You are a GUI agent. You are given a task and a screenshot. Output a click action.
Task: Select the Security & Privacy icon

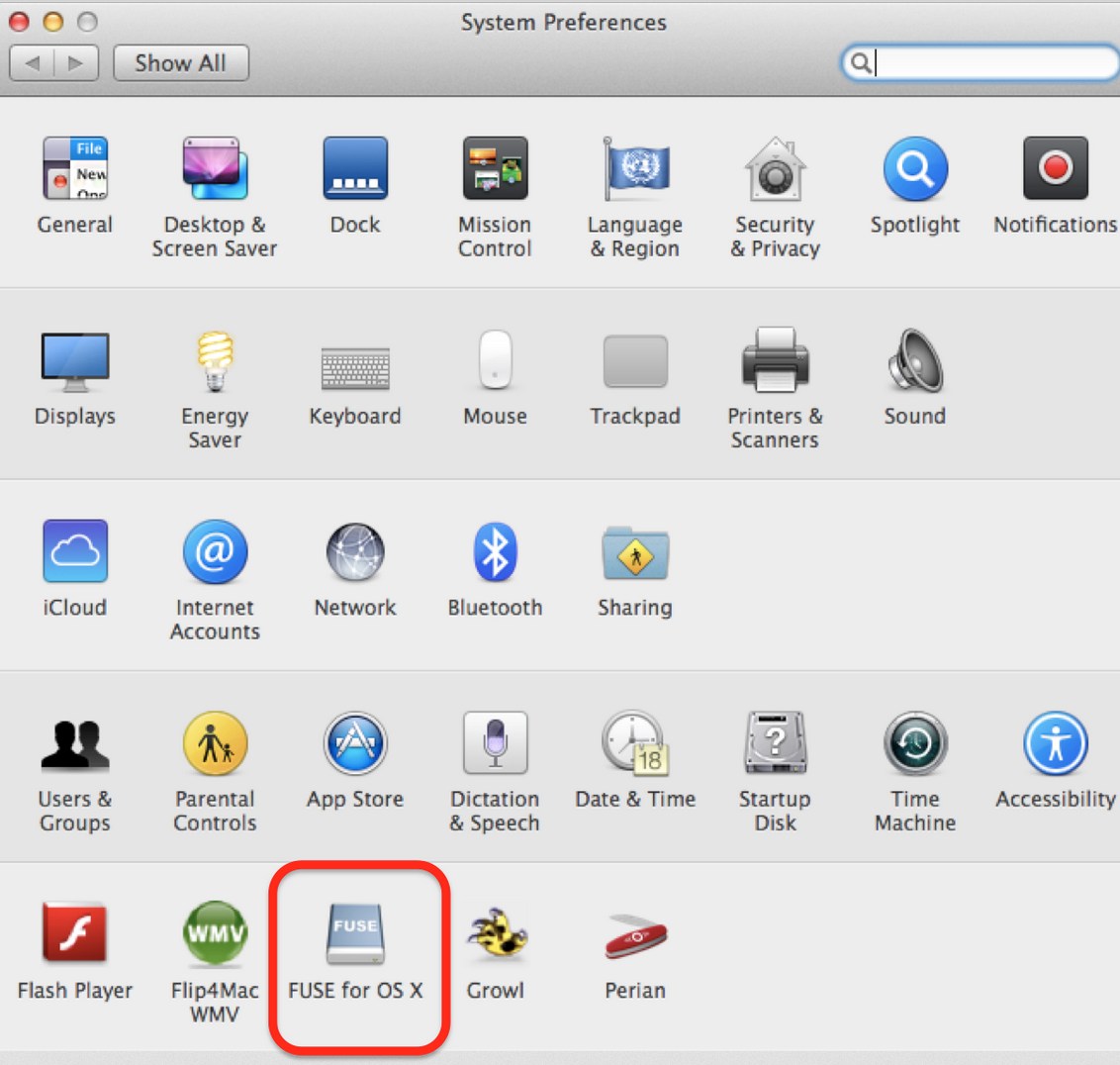[x=775, y=168]
